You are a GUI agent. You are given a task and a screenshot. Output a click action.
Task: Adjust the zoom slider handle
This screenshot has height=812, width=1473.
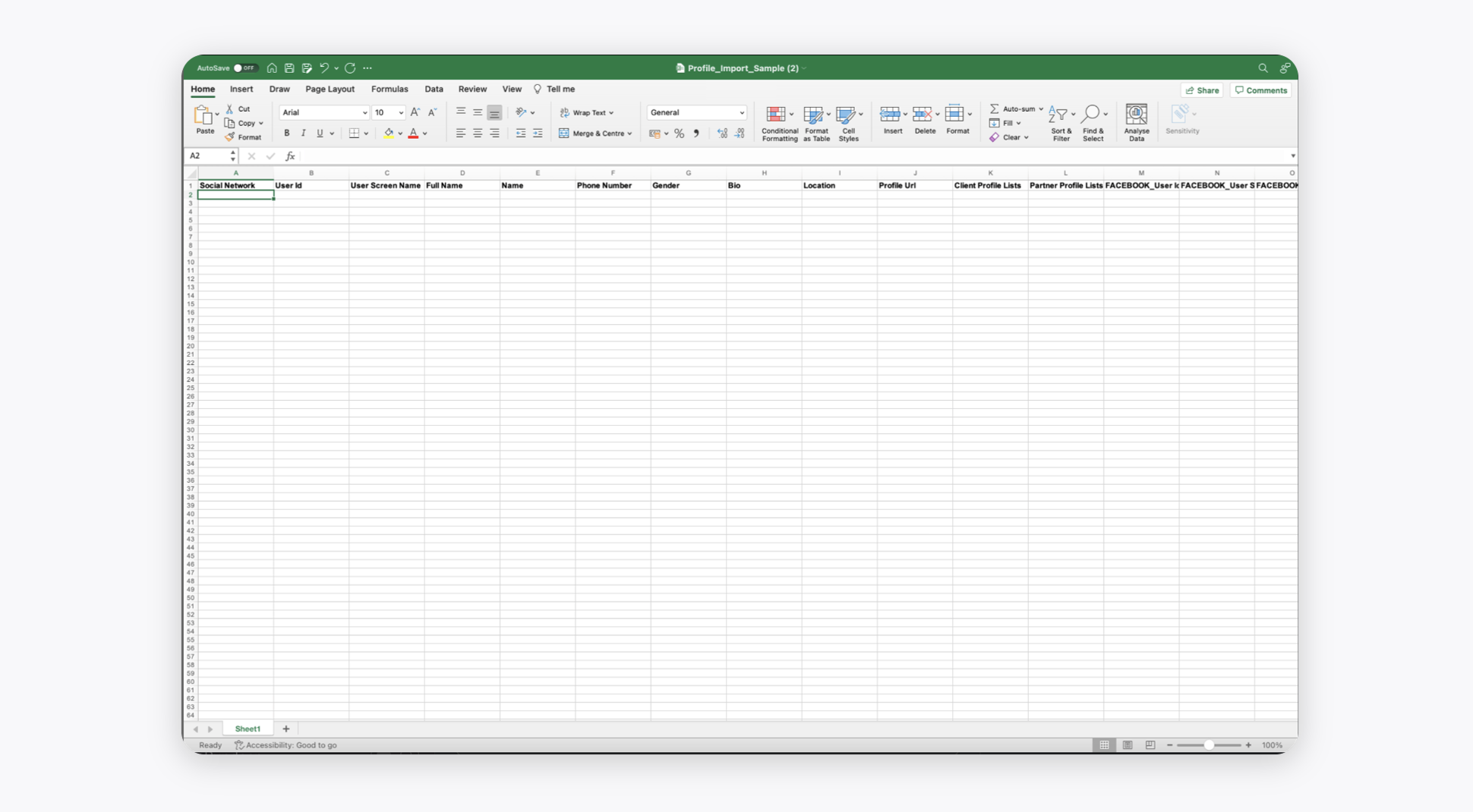(x=1208, y=745)
